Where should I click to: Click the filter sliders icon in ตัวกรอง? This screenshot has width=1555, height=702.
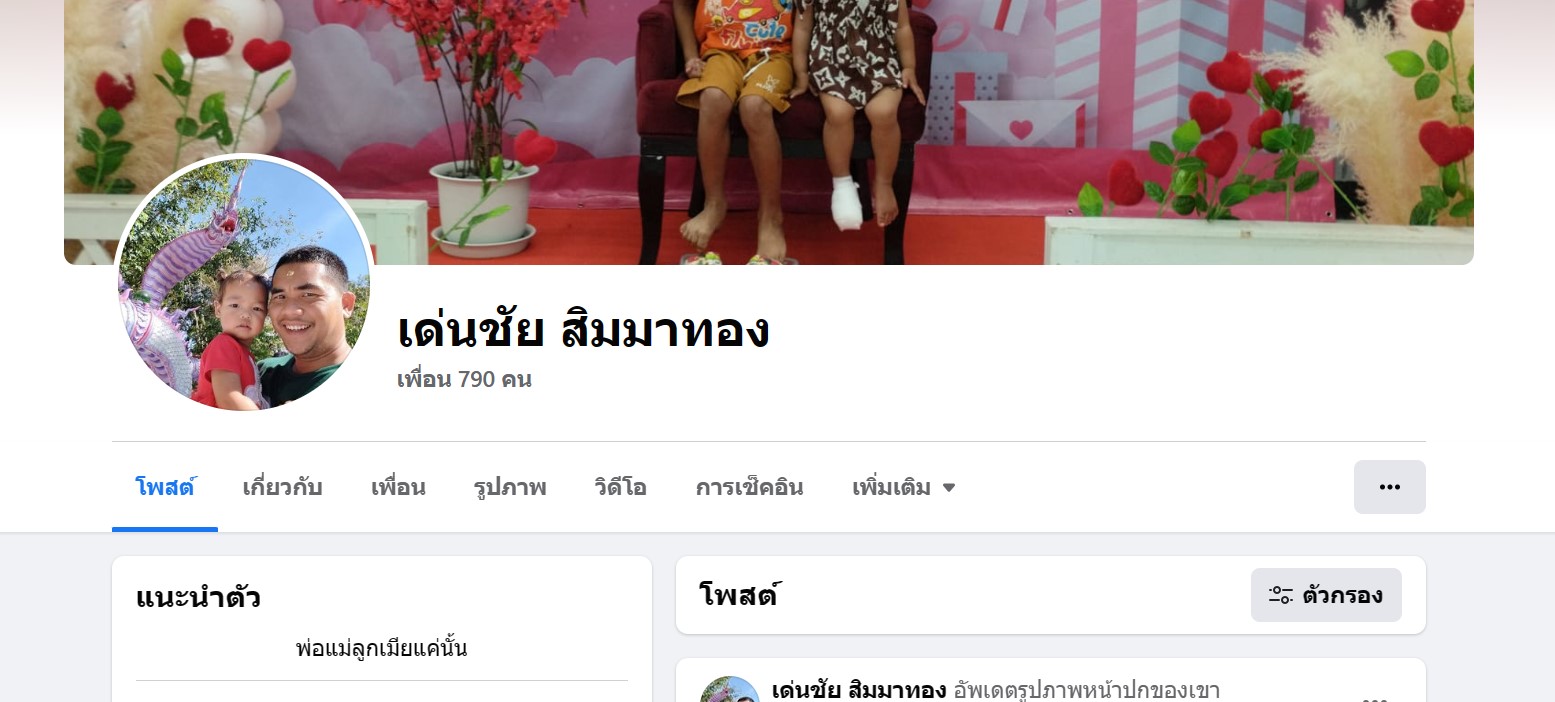pos(1281,595)
